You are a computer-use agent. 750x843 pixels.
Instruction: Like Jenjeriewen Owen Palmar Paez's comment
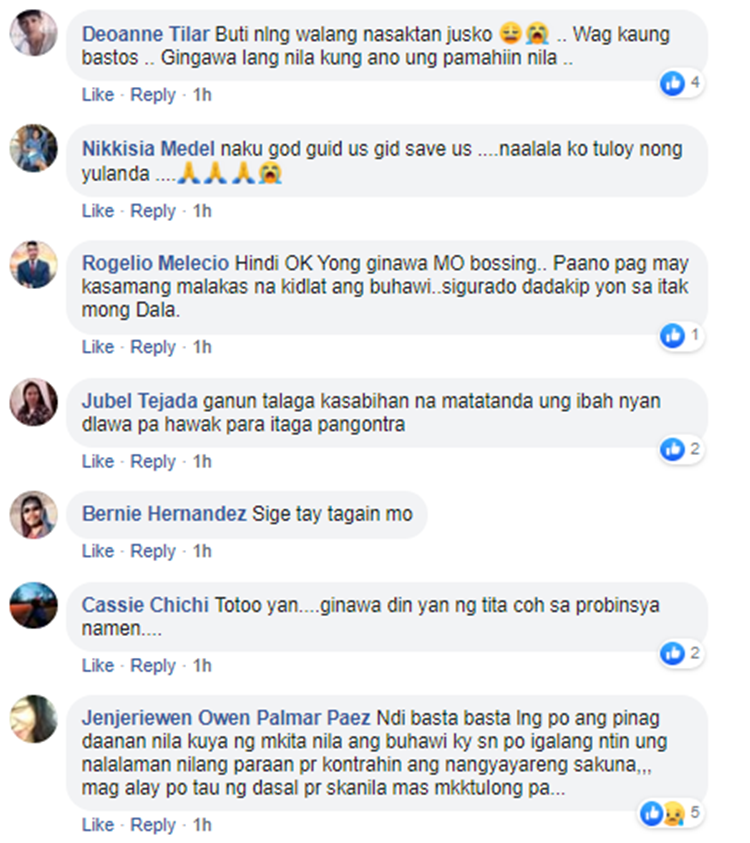98,824
